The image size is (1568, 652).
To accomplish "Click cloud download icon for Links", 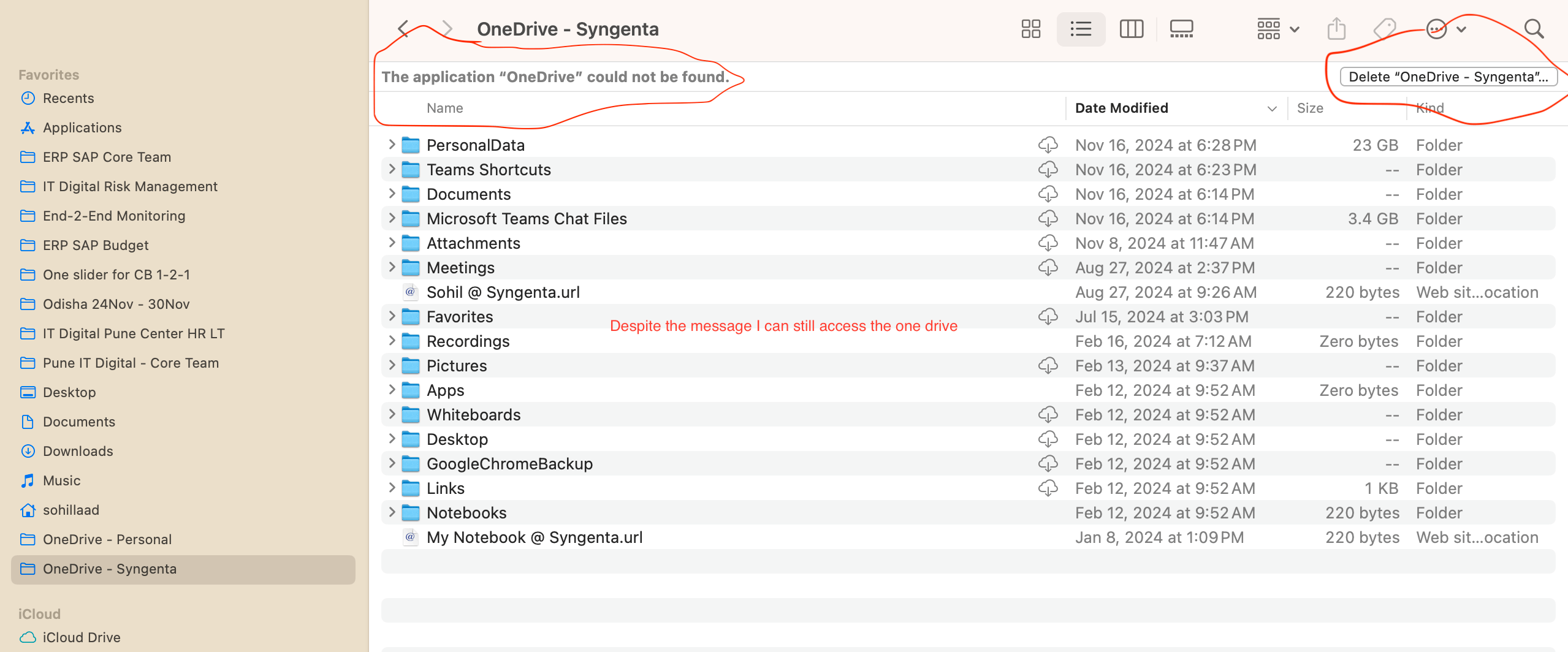I will click(1048, 488).
